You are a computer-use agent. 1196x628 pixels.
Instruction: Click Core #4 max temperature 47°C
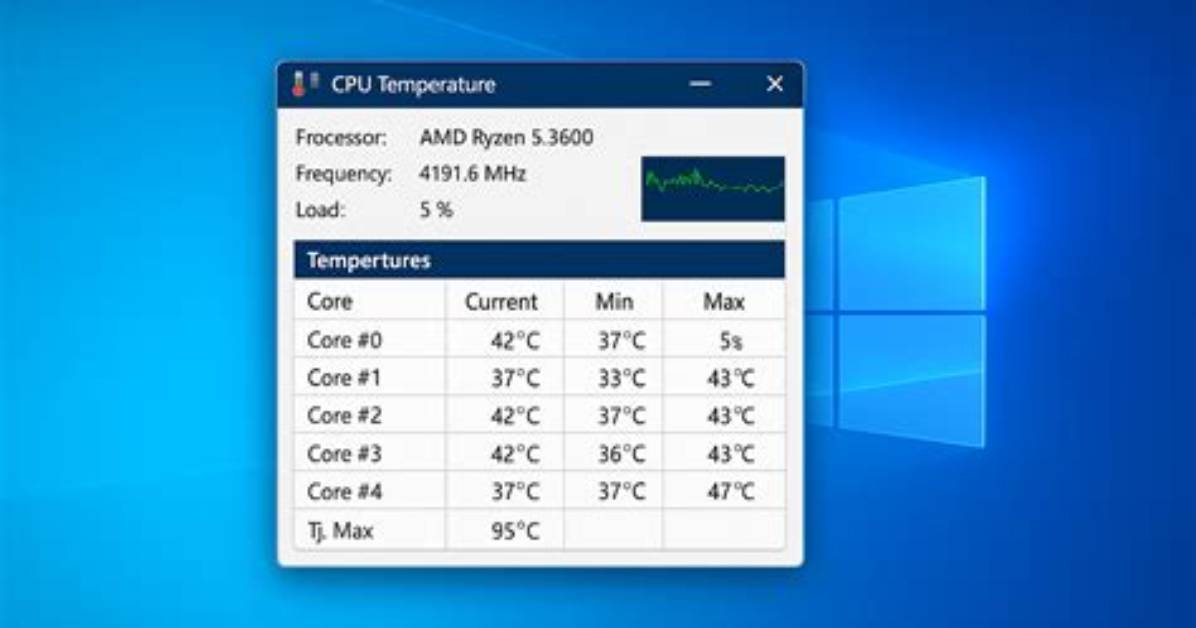coord(731,492)
